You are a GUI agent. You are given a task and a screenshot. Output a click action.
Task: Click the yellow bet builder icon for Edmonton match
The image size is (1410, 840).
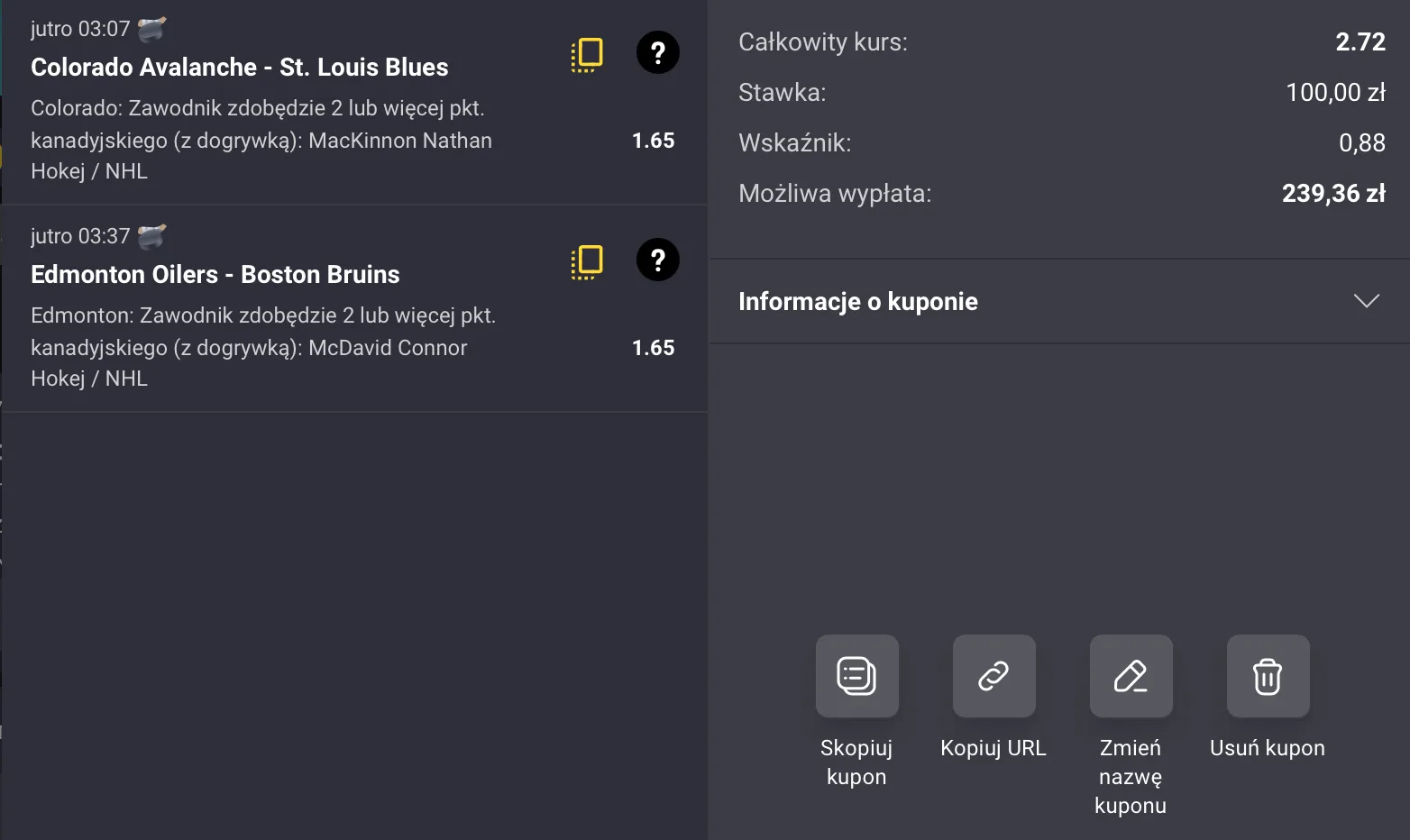pyautogui.click(x=587, y=261)
